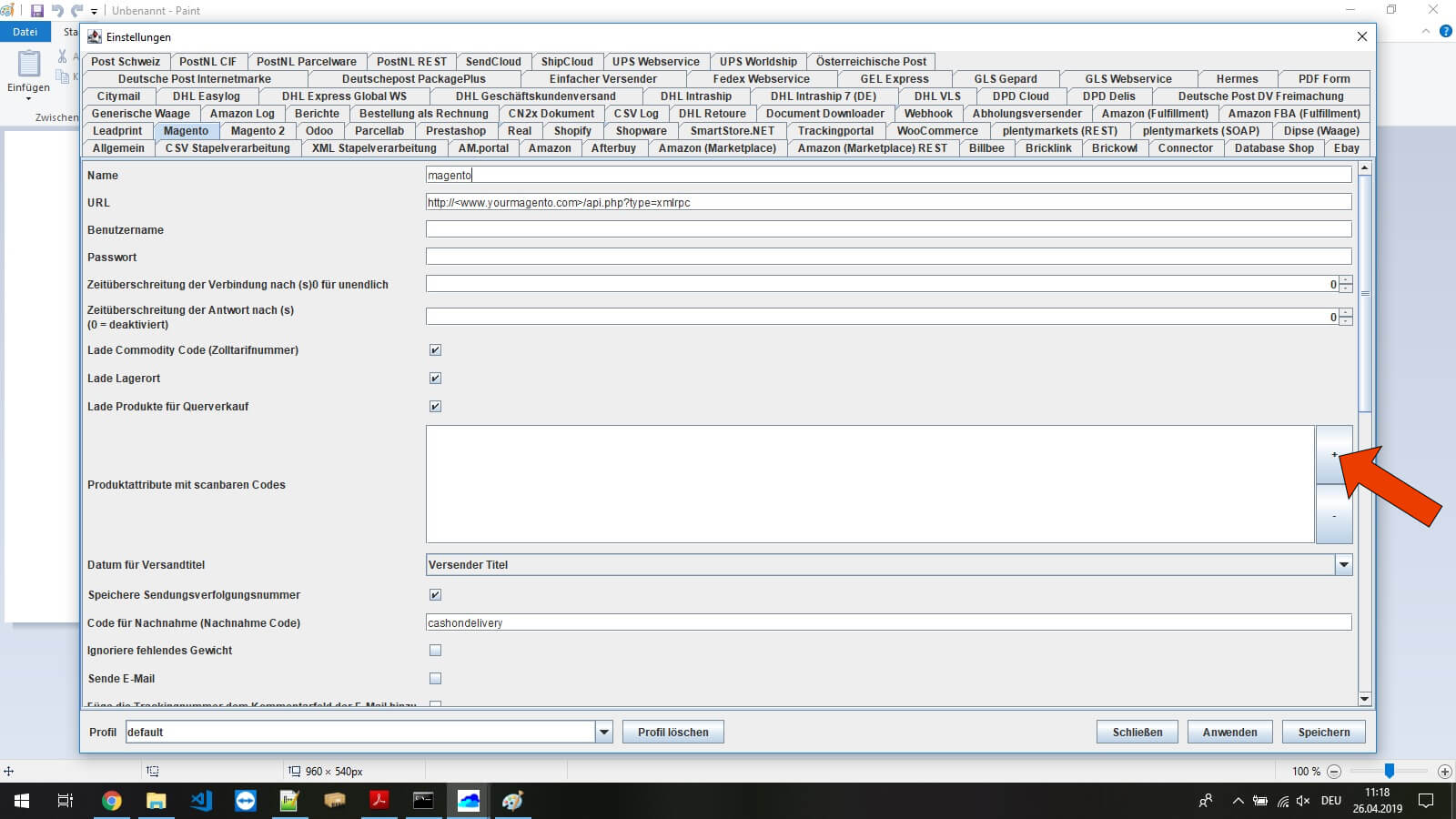The width and height of the screenshot is (1456, 819).
Task: Click the muted speaker volume icon
Action: [1303, 801]
